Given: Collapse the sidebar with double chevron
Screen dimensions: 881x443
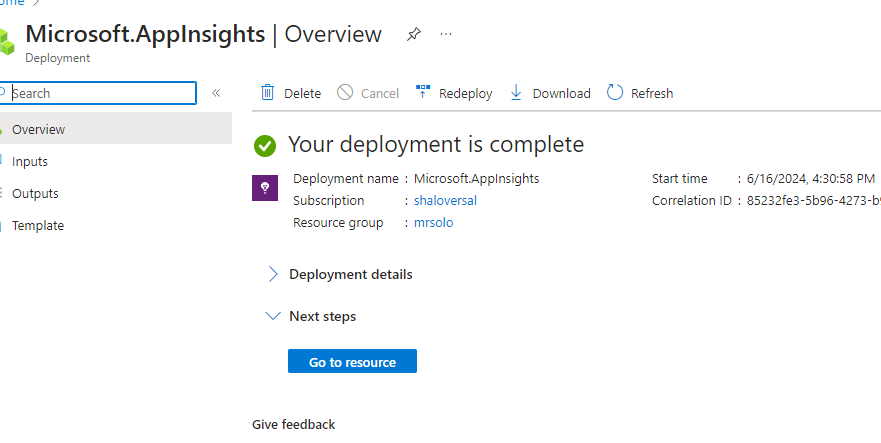Looking at the screenshot, I should pos(216,93).
